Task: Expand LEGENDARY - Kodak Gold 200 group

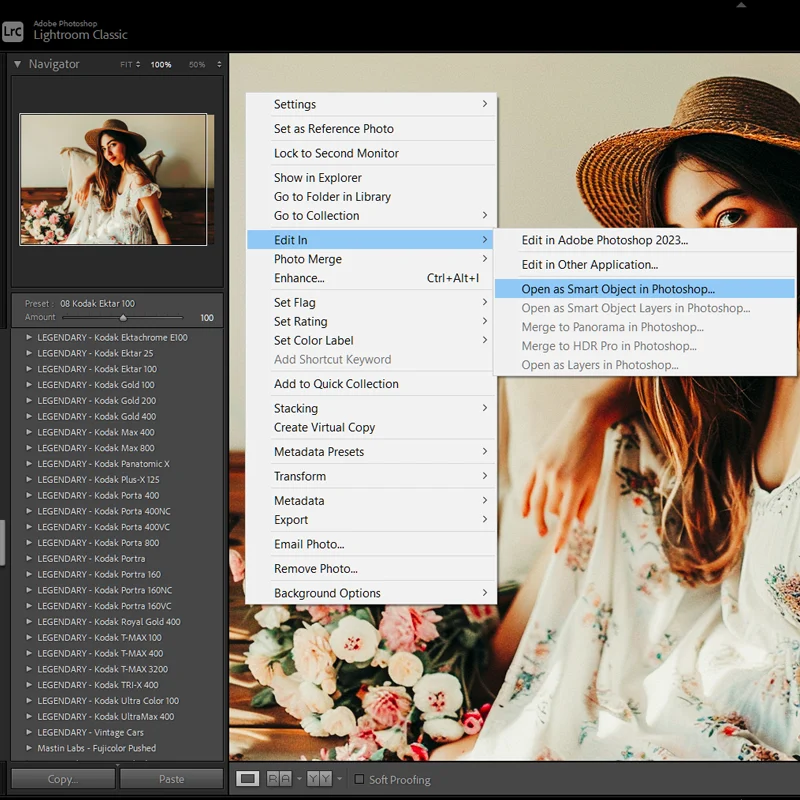Action: 29,401
